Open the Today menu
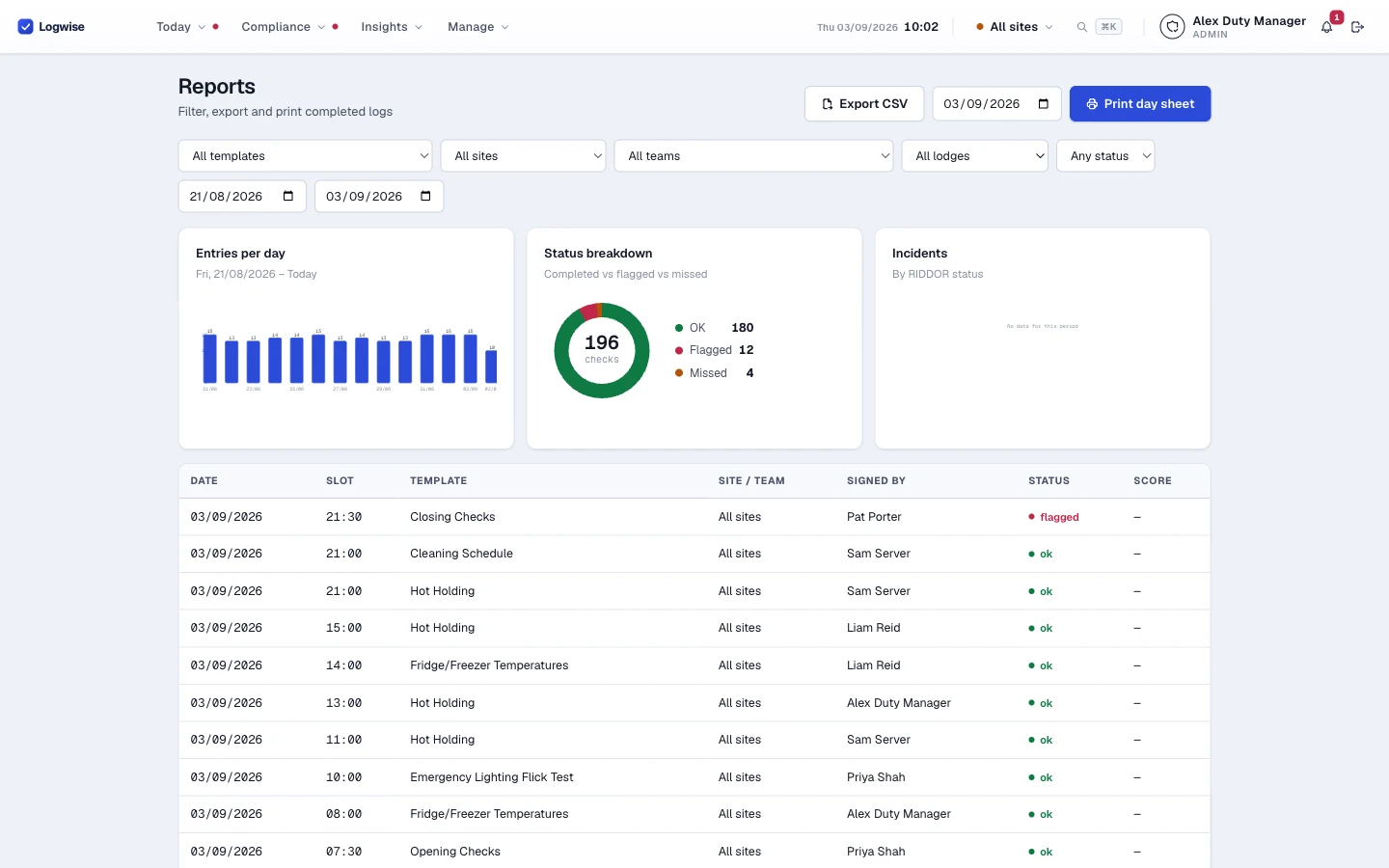The image size is (1389, 868). coord(181,27)
